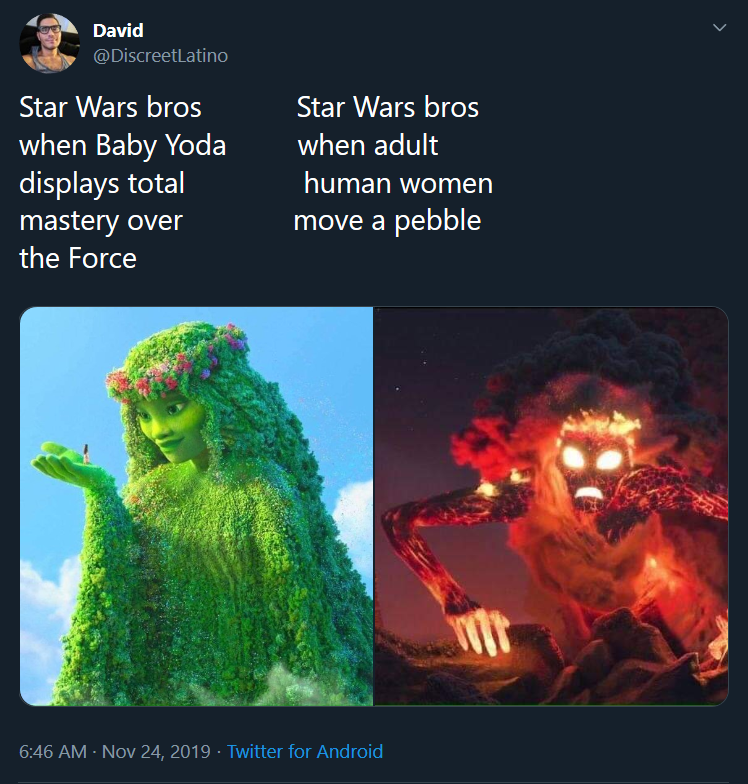Click the text 'mastery over'
Image resolution: width=748 pixels, height=784 pixels.
pyautogui.click(x=101, y=220)
